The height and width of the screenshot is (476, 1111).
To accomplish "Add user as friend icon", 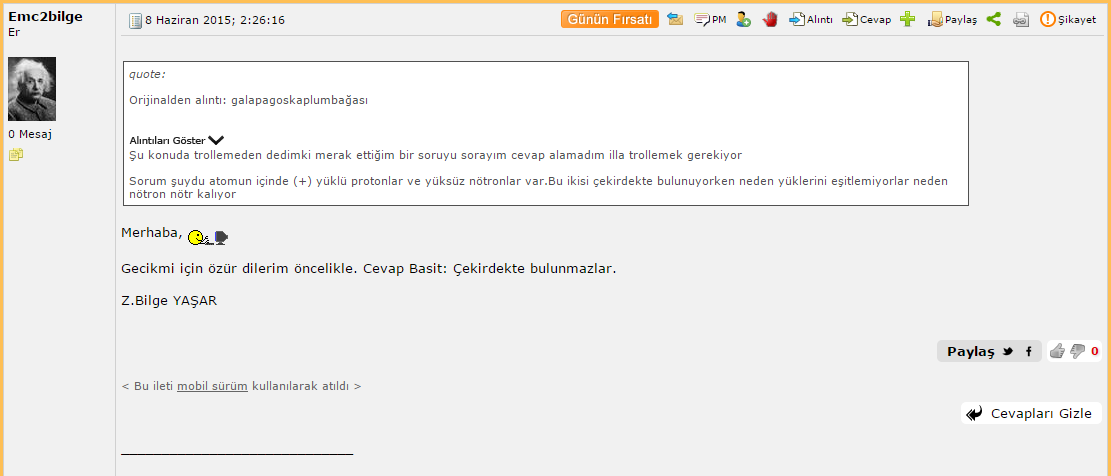I will pyautogui.click(x=743, y=20).
